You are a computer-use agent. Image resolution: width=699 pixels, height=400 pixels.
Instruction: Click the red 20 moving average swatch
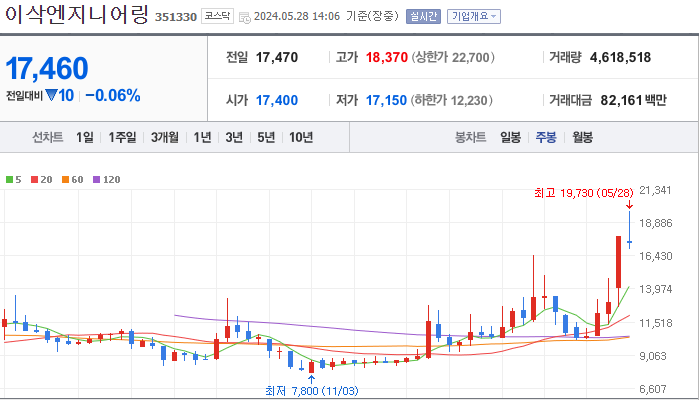pos(34,180)
